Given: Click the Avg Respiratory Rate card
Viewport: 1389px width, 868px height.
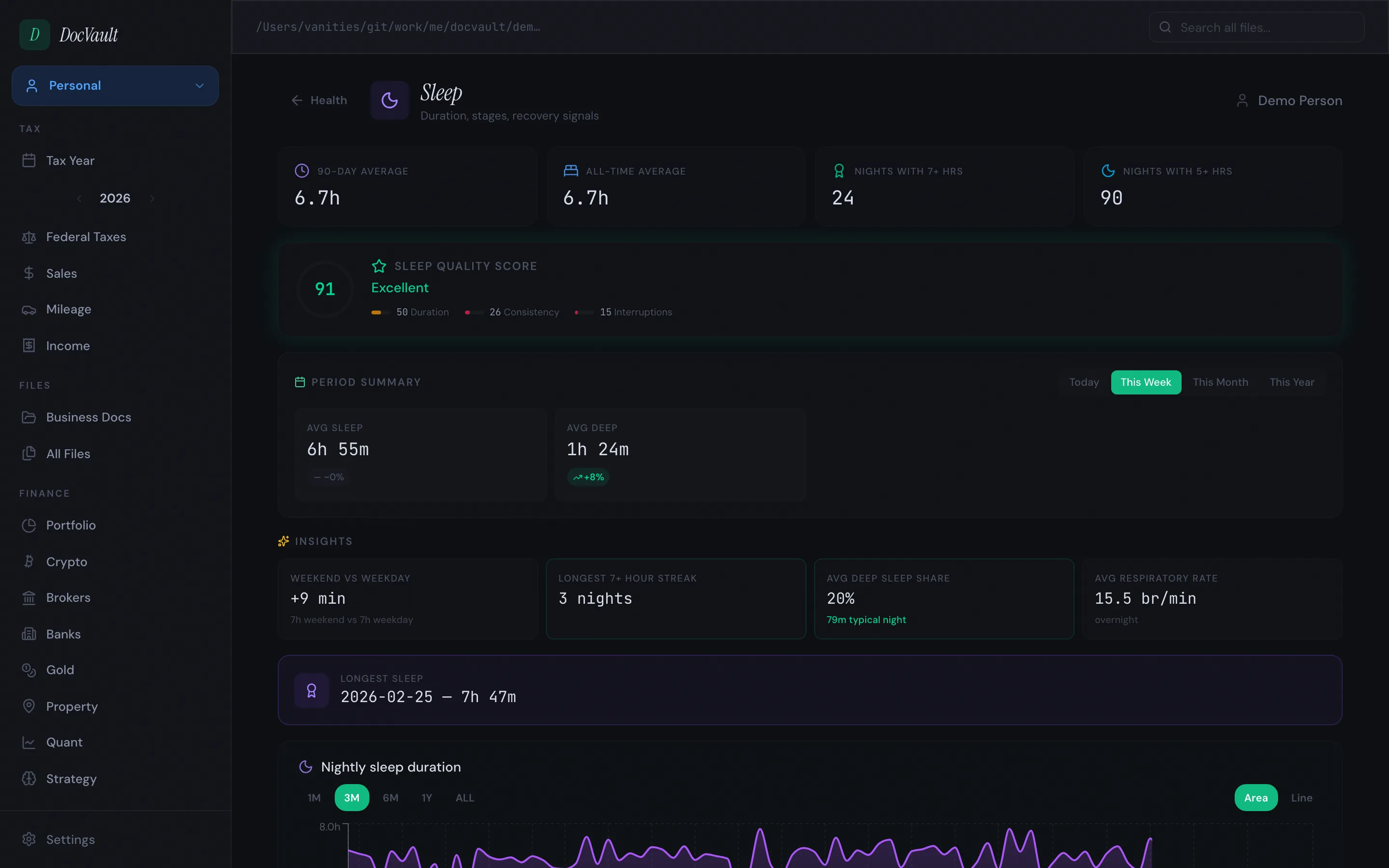Looking at the screenshot, I should [1212, 599].
